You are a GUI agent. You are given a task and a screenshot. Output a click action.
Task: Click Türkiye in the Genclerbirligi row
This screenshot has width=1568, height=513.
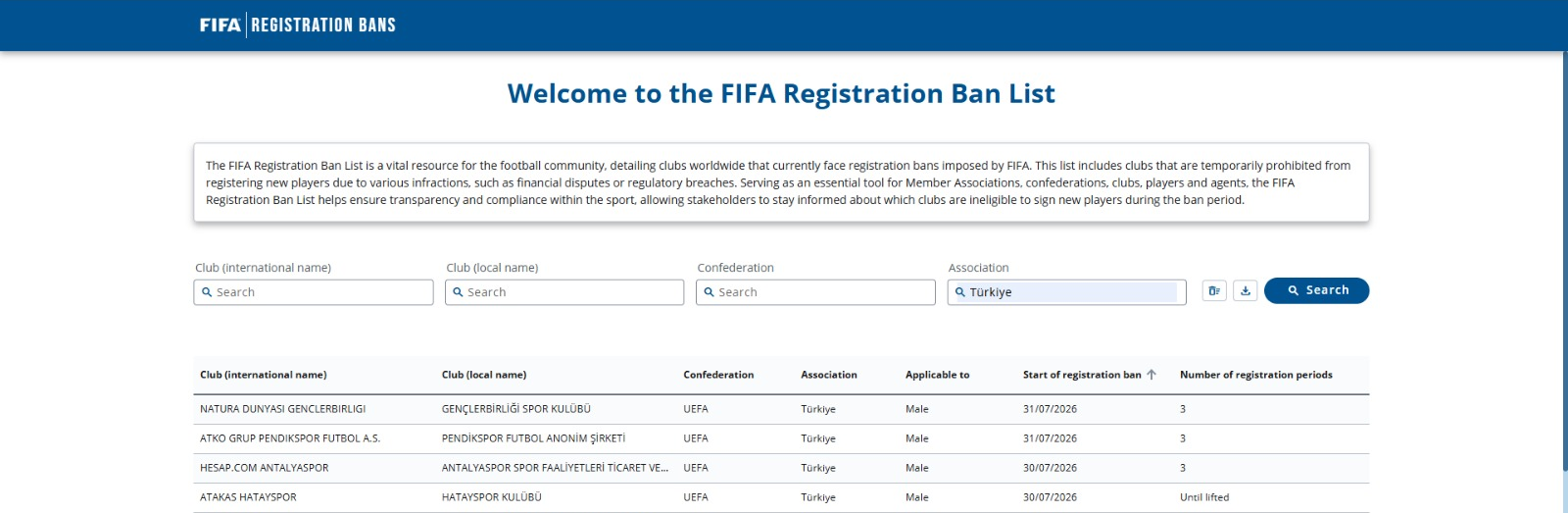(818, 409)
